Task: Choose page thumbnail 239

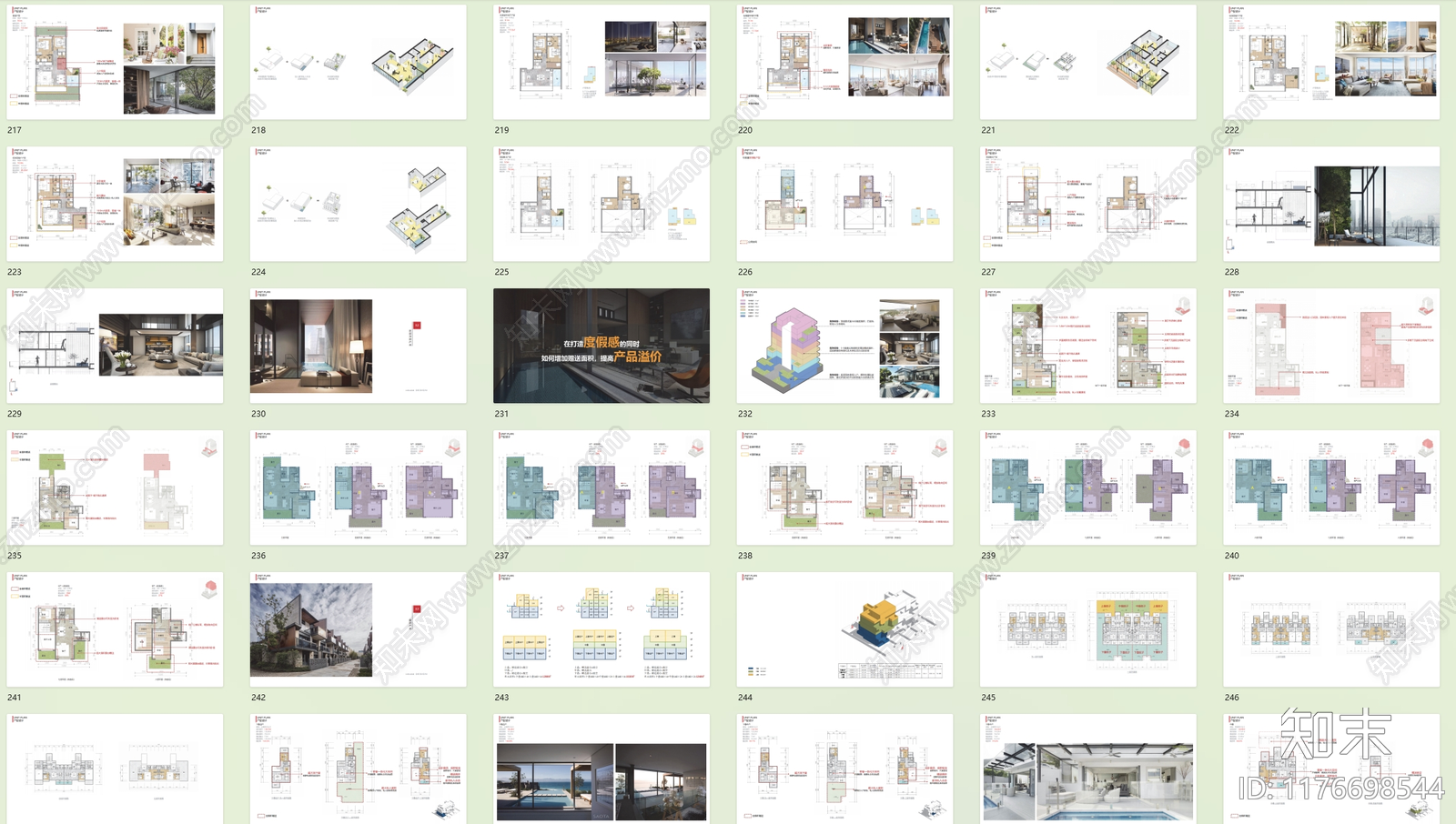Action: pos(1088,487)
